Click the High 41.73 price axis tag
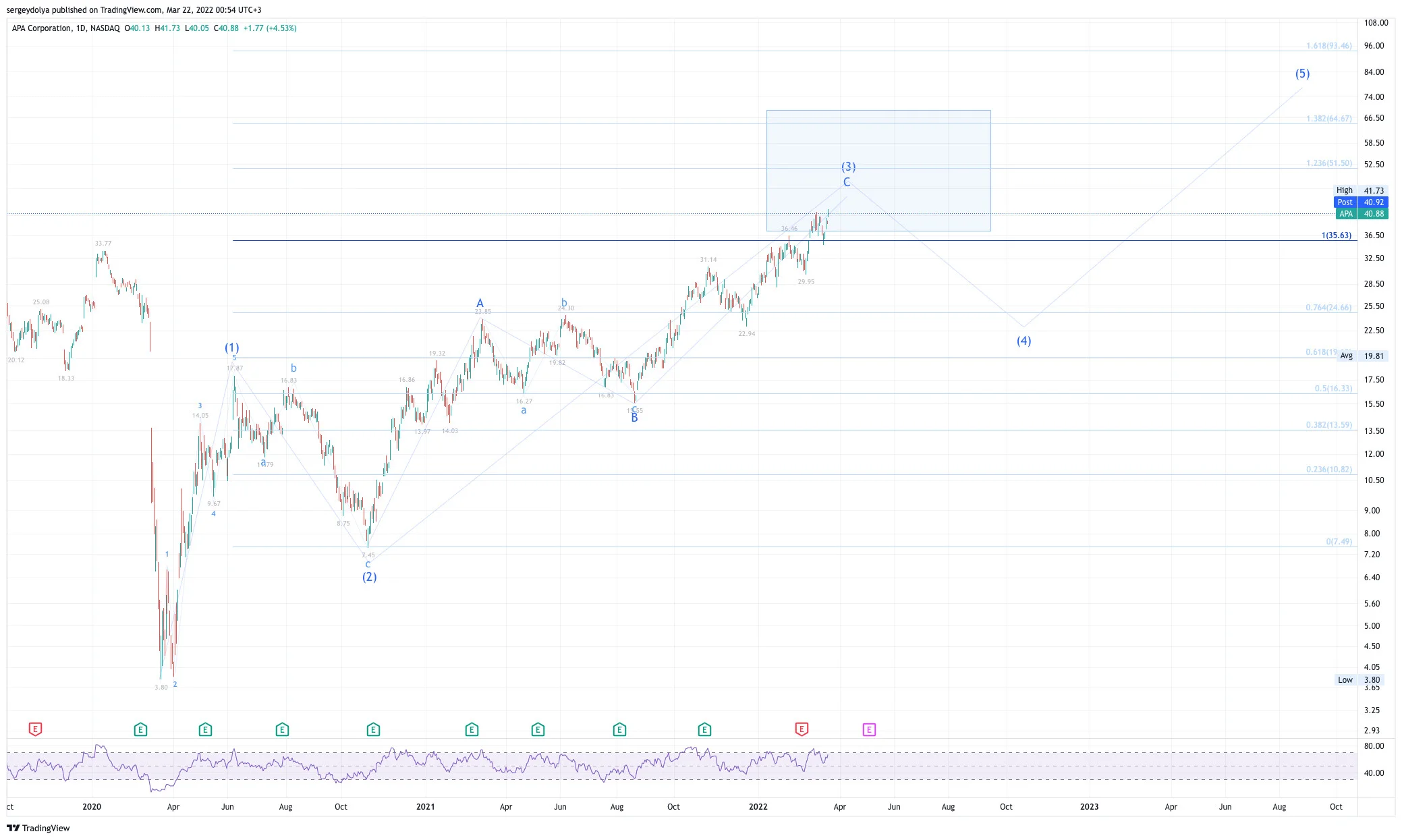 (1359, 191)
